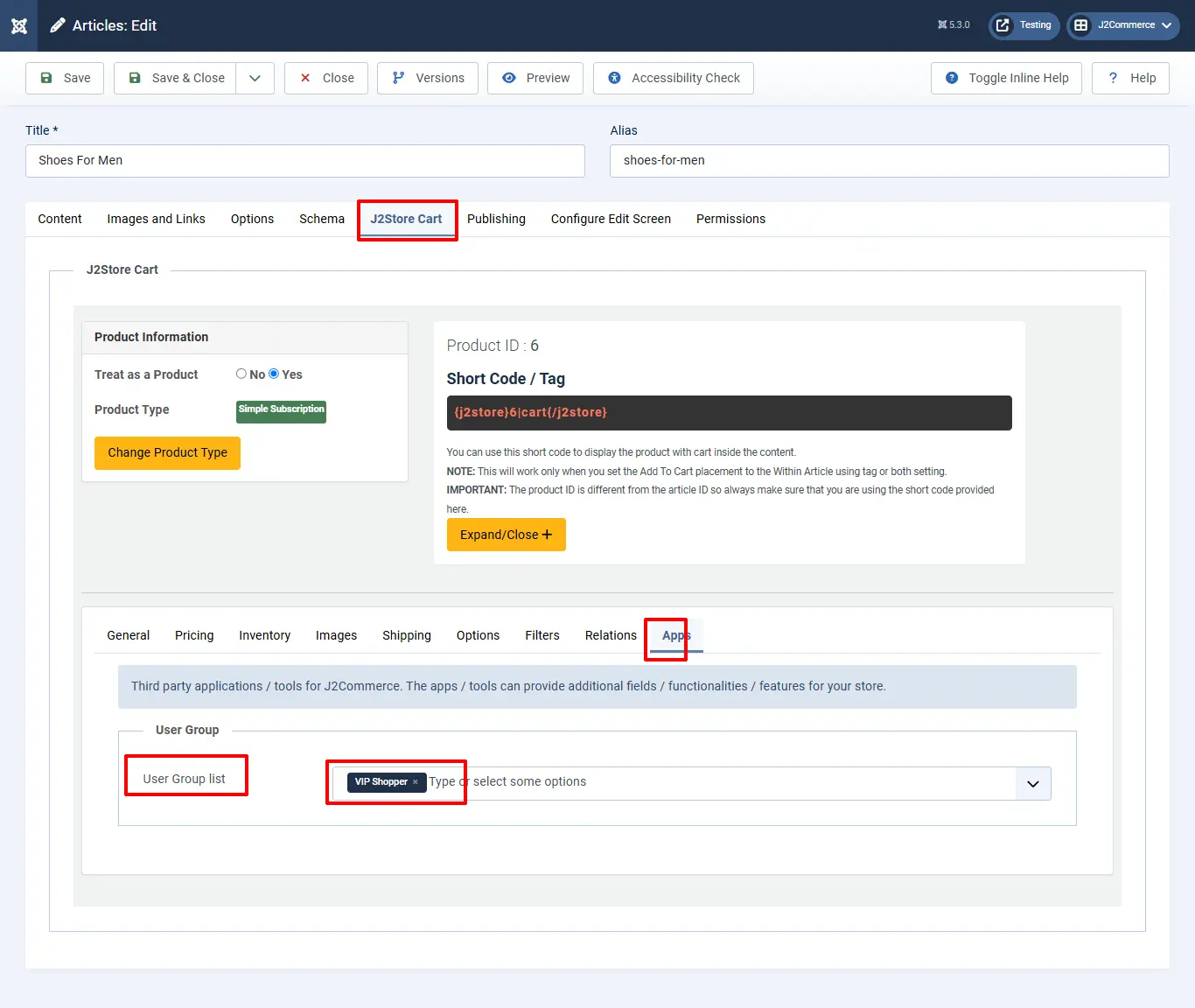1195x1008 pixels.
Task: Click the Expand/Close button
Action: [x=506, y=535]
